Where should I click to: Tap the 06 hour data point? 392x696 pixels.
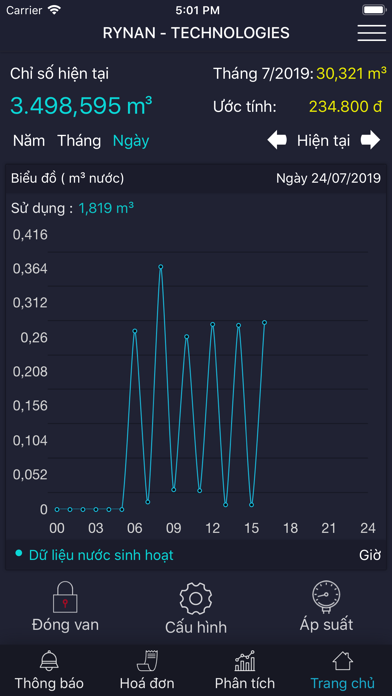135,331
